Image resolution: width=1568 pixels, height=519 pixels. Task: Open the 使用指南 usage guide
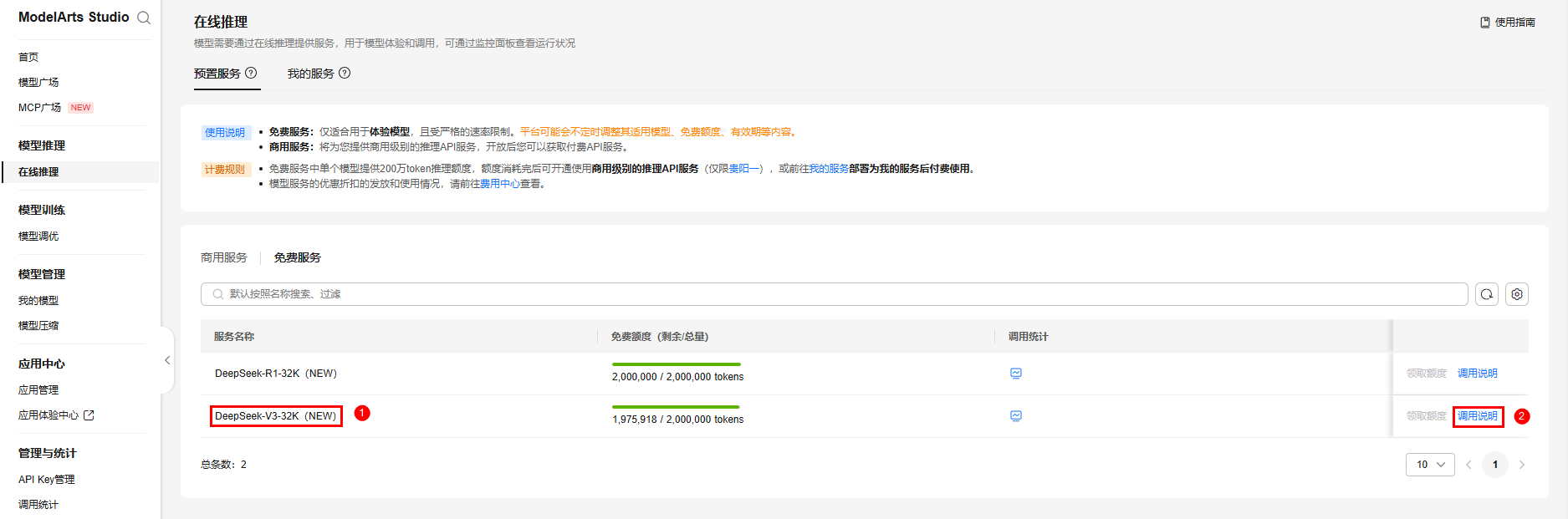[x=1508, y=23]
